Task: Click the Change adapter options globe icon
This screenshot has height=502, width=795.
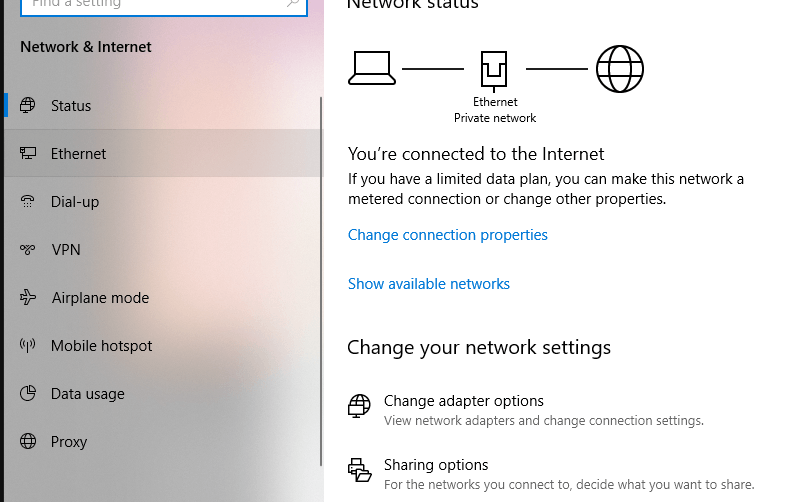Action: pos(359,406)
